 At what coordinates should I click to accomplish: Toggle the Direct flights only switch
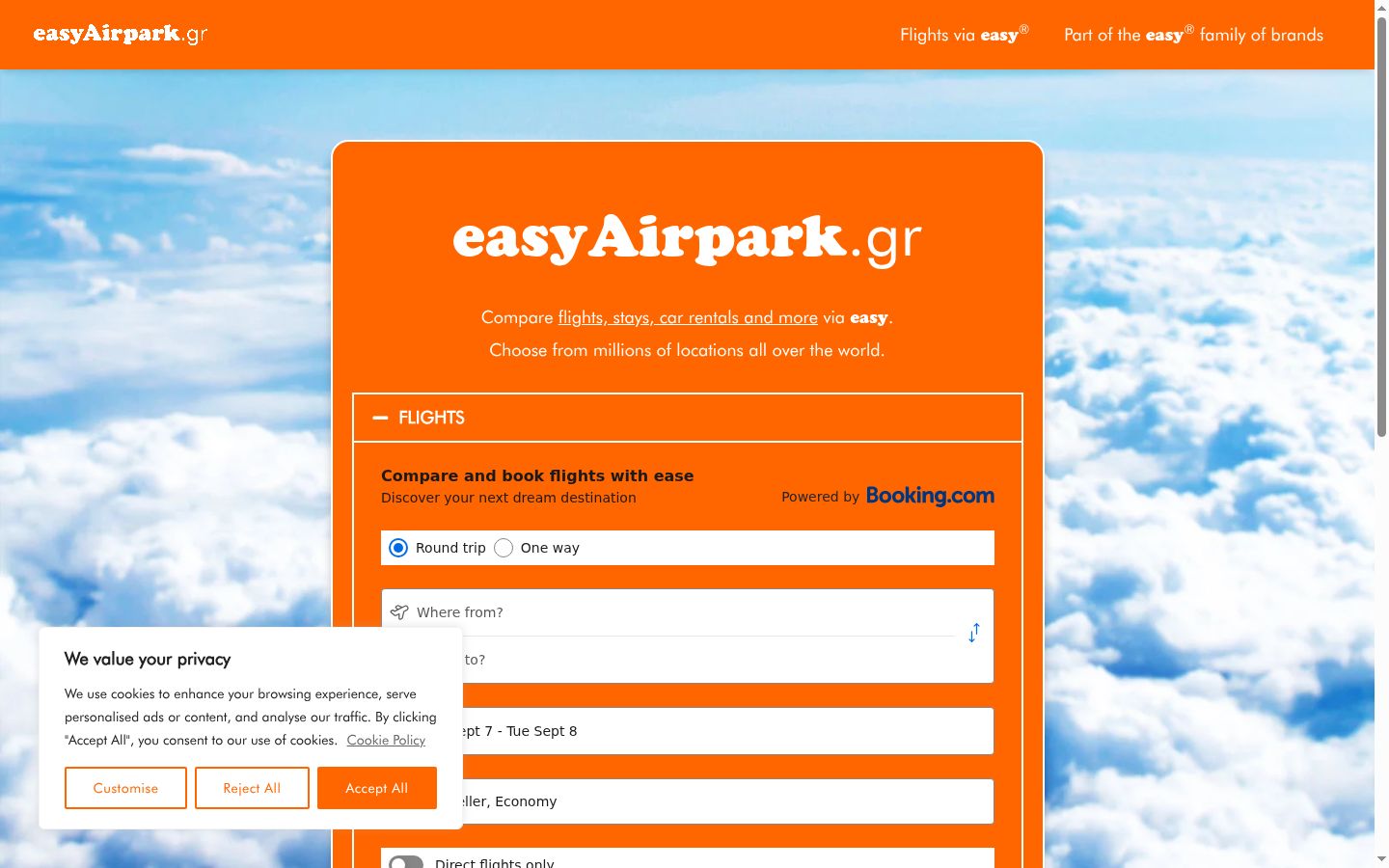point(406,862)
